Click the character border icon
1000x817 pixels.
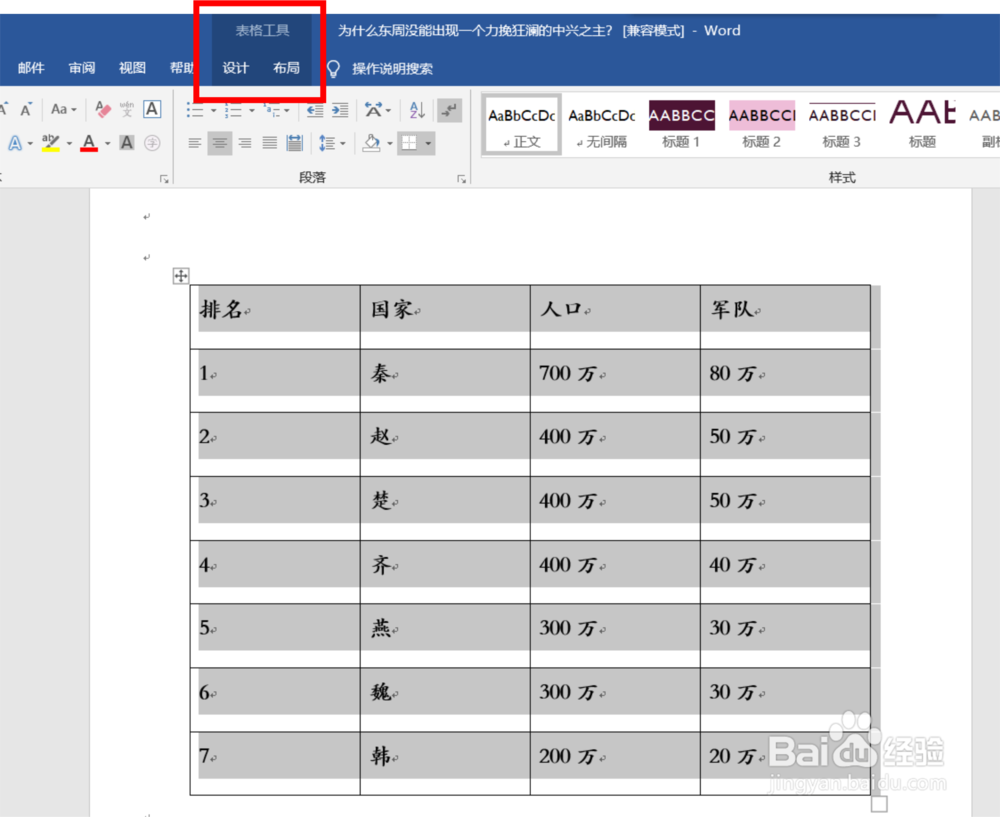(x=151, y=109)
